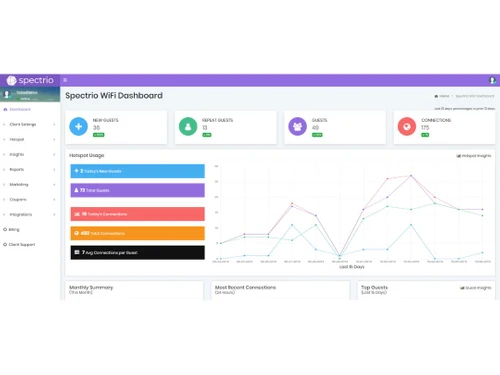Click the NEW GUESTS card label
This screenshot has height=375, width=500.
tap(105, 120)
